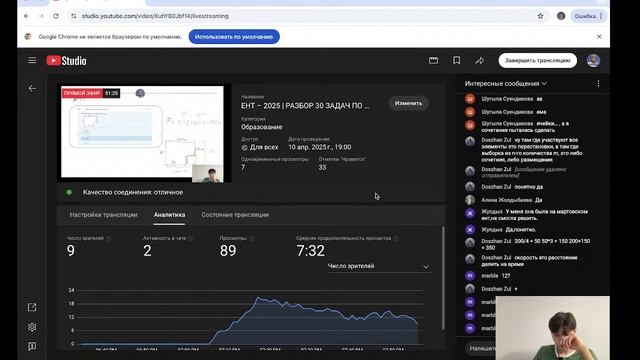
Task: Go back in browser history
Action: pyautogui.click(x=27, y=16)
